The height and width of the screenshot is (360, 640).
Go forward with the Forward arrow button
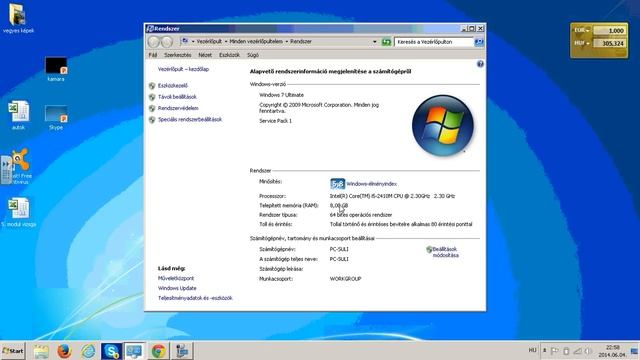[167, 42]
